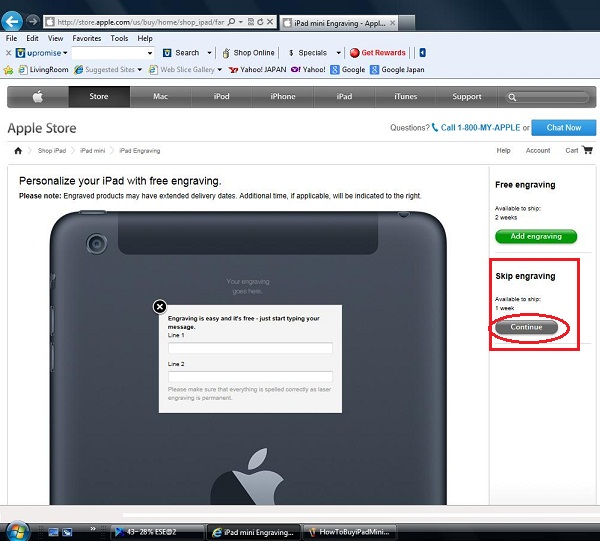
Task: Open the Tools menu
Action: [119, 38]
